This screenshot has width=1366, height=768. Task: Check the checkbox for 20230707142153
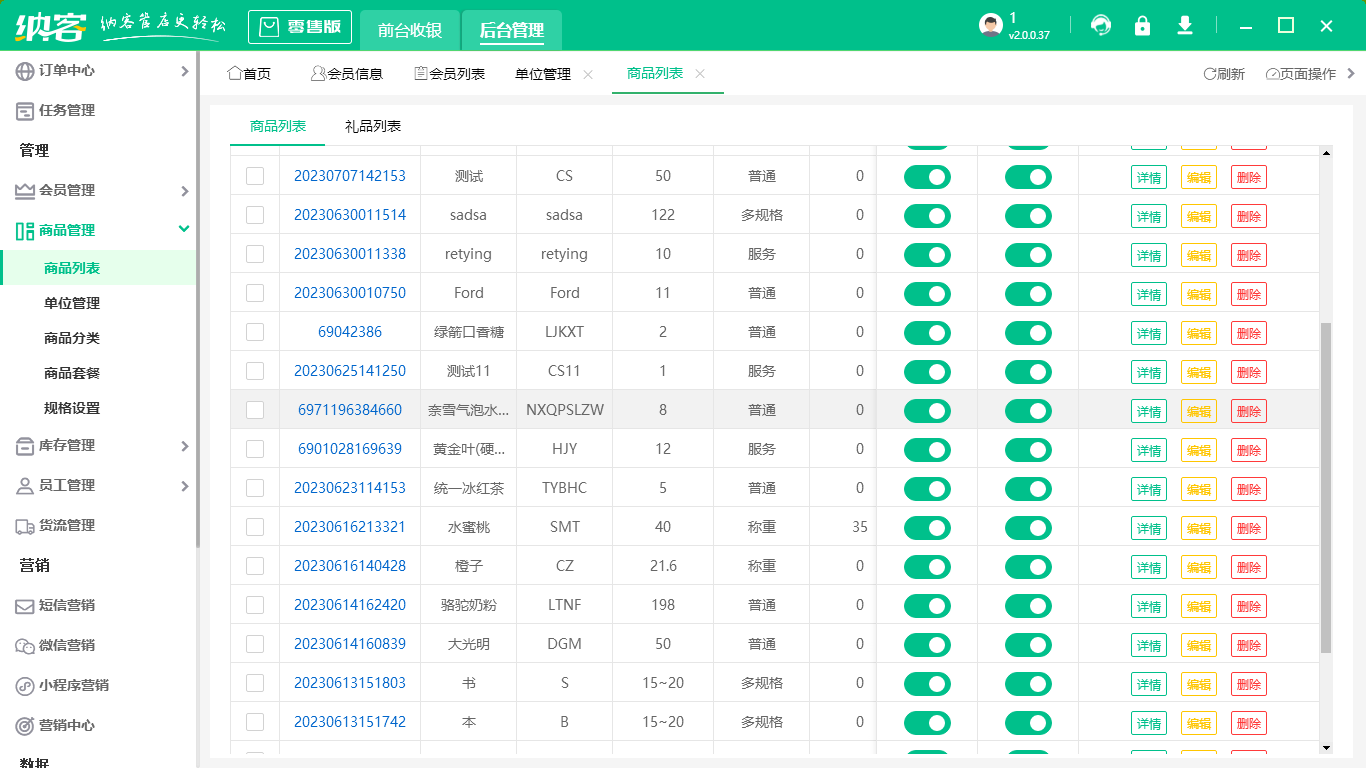click(254, 176)
